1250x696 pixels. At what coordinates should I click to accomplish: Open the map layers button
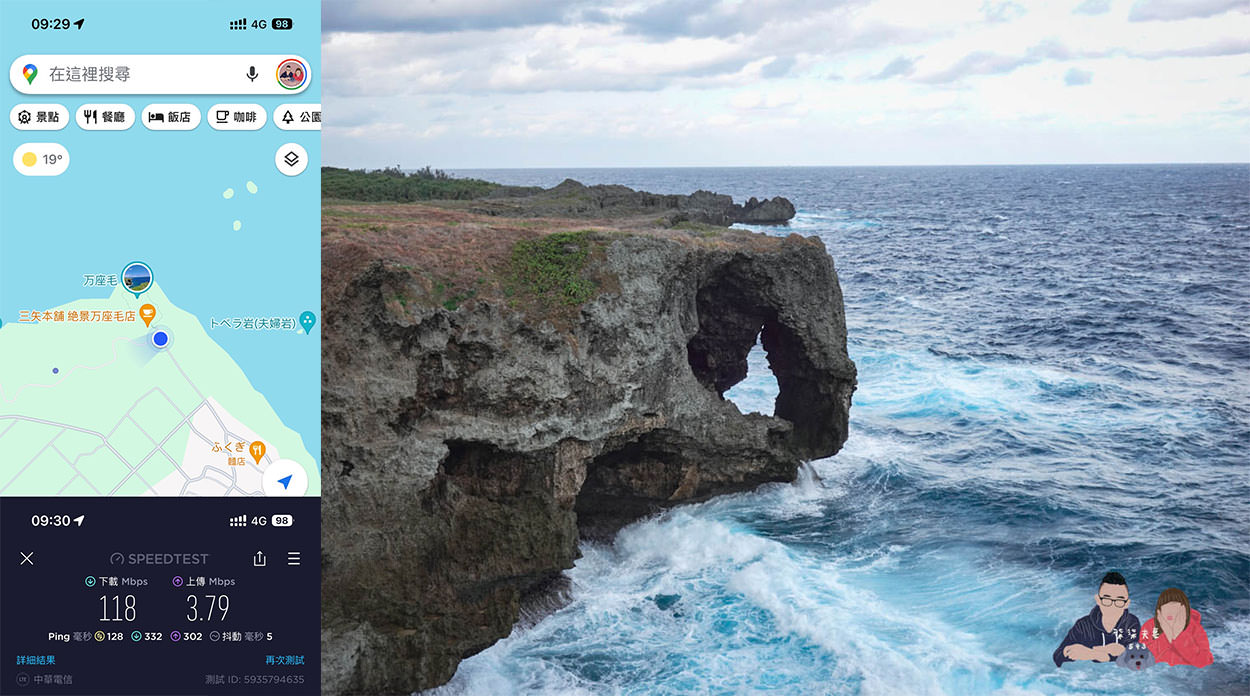point(291,159)
